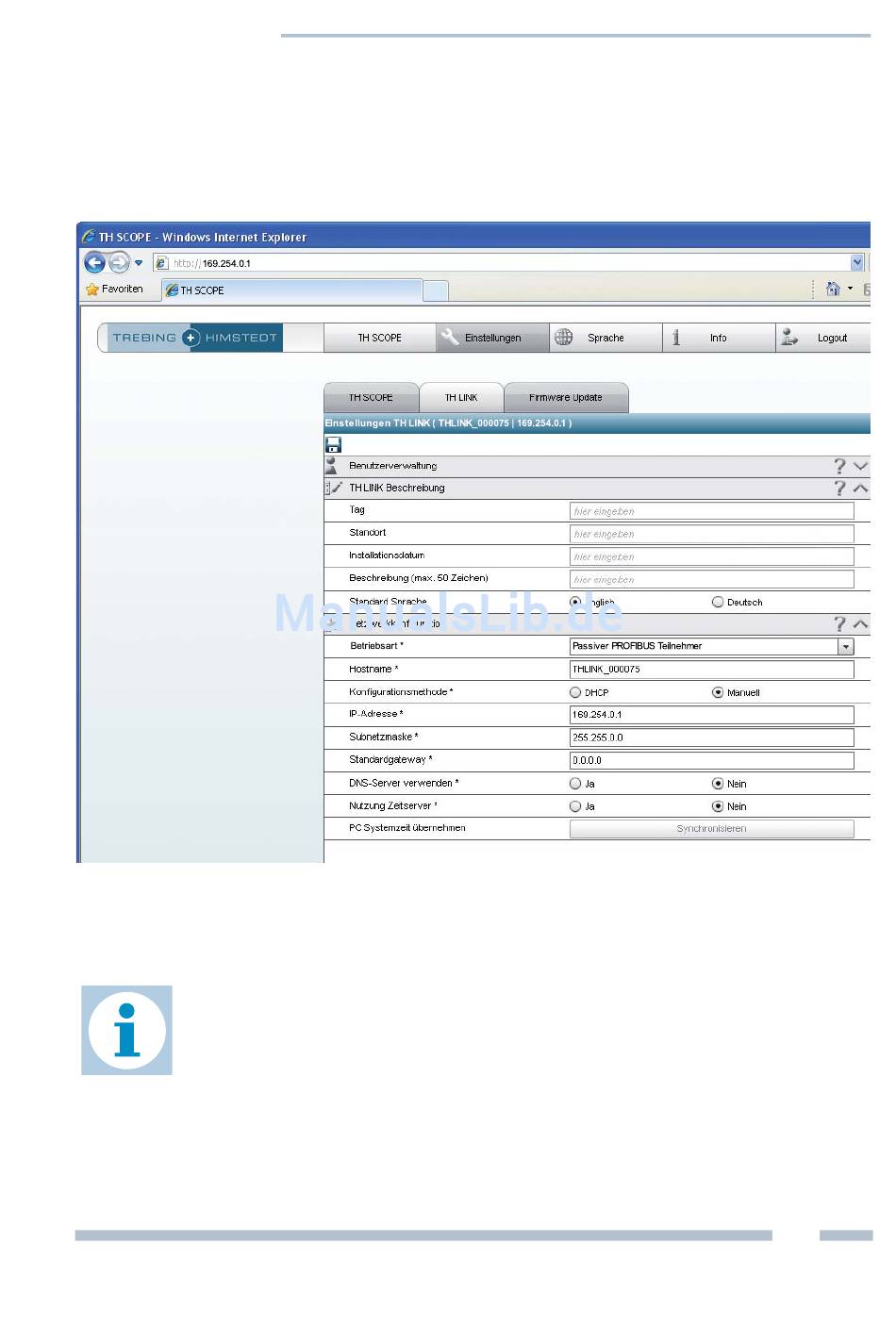Expand the Benutzerverwaltung section chevron
Screen dimensions: 896x1326
(860, 466)
